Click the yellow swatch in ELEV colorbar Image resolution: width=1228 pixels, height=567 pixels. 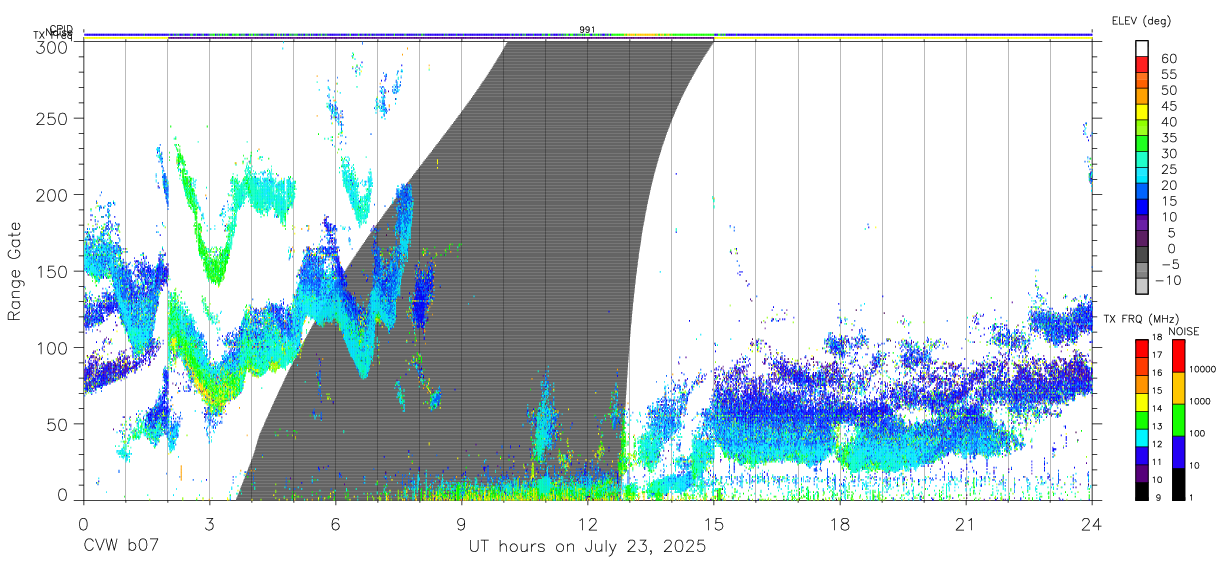(x=1142, y=112)
